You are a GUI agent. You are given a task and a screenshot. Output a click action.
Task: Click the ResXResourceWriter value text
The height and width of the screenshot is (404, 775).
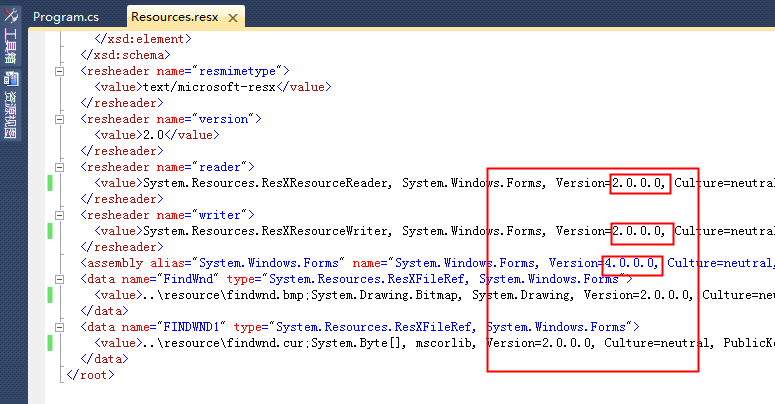click(267, 231)
